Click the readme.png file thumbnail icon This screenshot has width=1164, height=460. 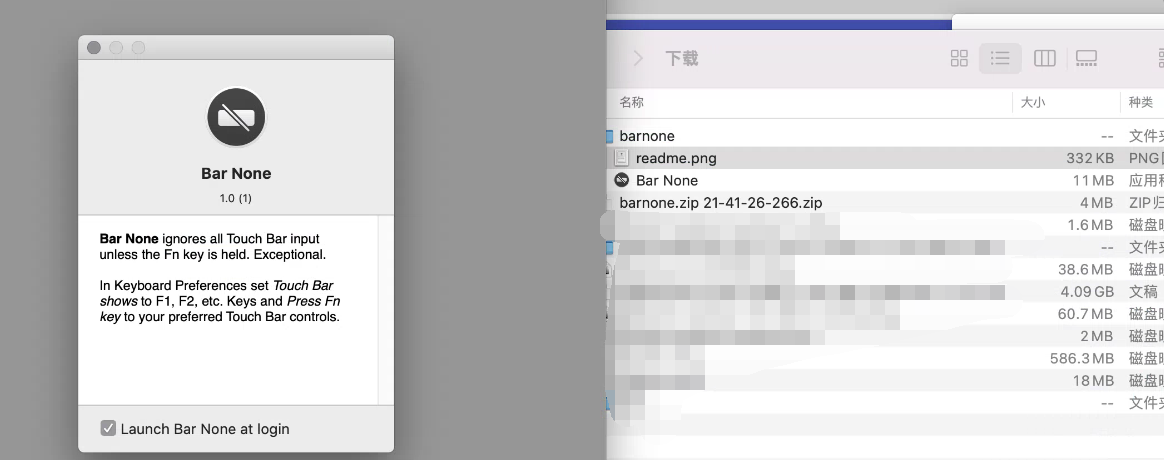point(621,158)
